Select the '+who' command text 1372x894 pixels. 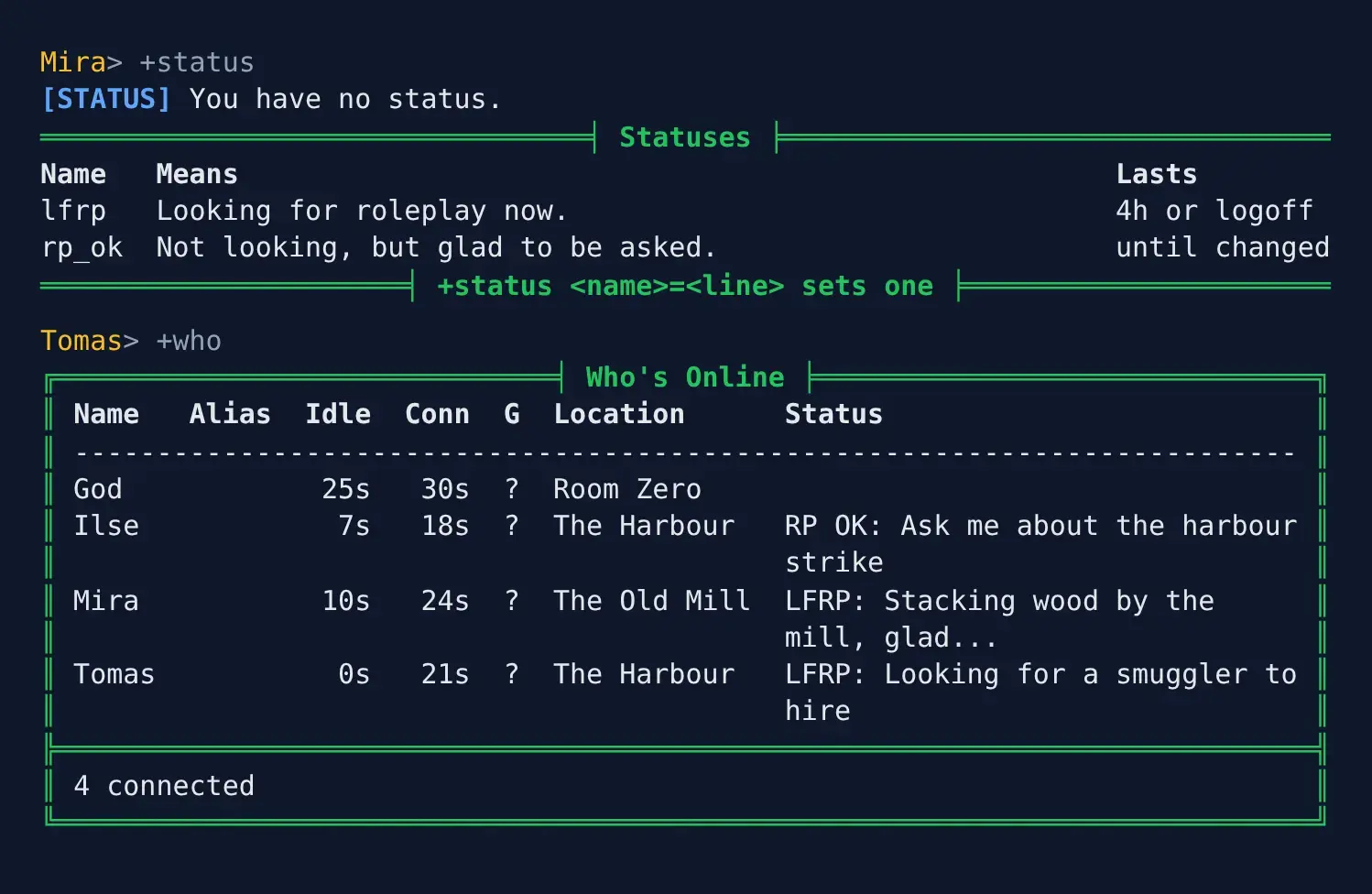click(189, 341)
